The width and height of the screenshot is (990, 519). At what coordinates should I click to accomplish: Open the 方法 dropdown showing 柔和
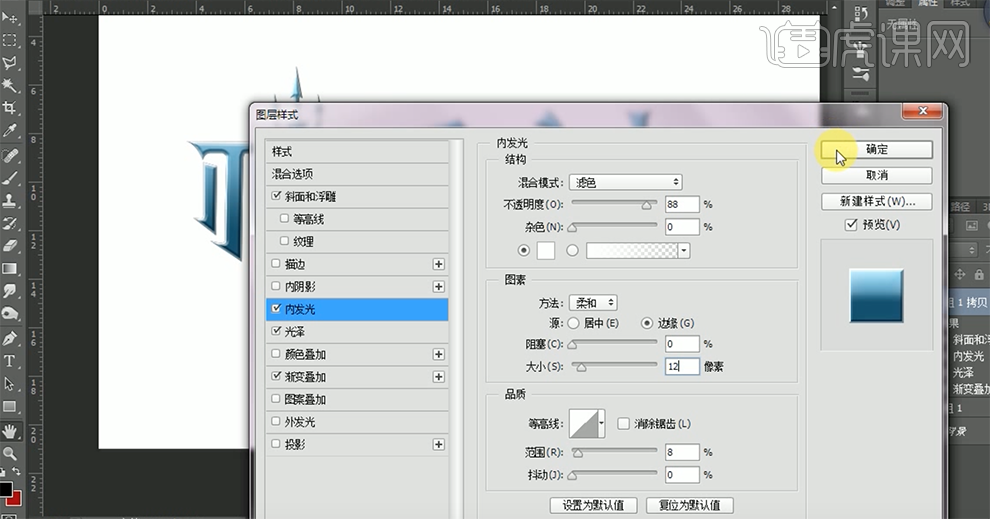tap(593, 303)
